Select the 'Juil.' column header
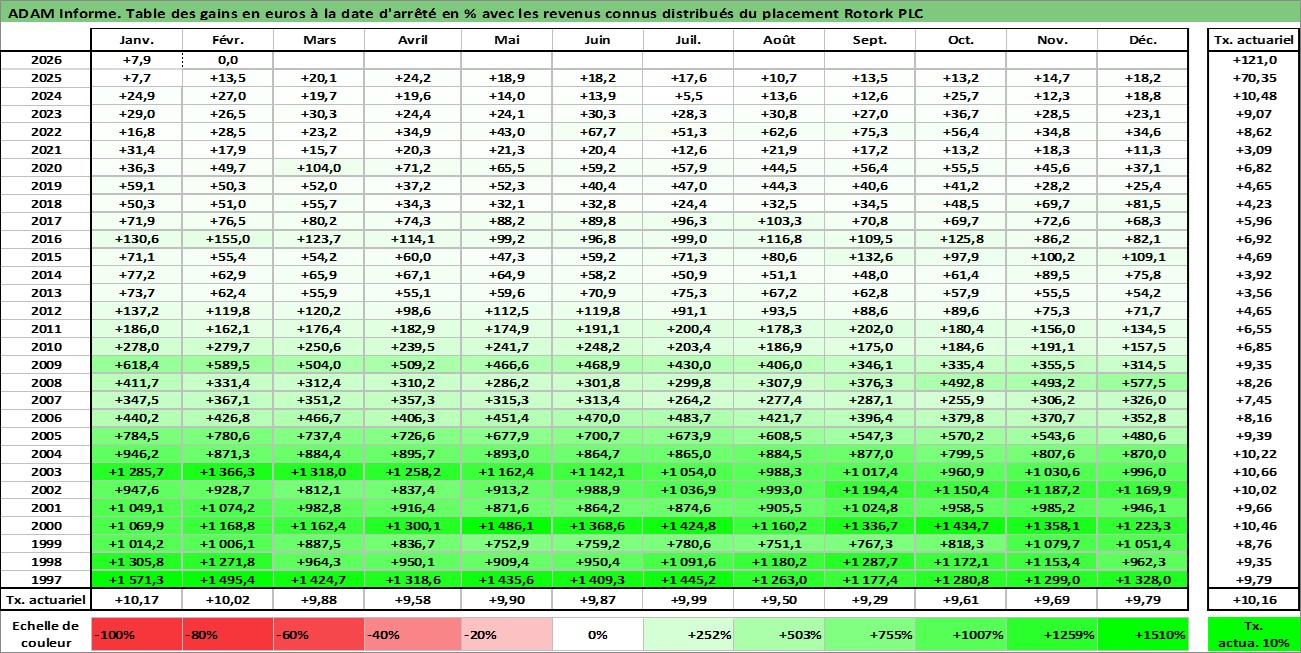Screen dimensions: 1301x653 click(688, 40)
